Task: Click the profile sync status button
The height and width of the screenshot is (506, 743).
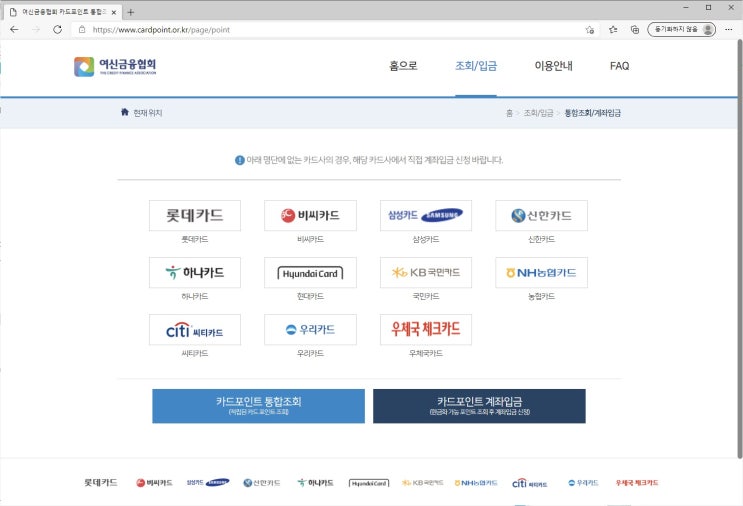Action: [681, 29]
